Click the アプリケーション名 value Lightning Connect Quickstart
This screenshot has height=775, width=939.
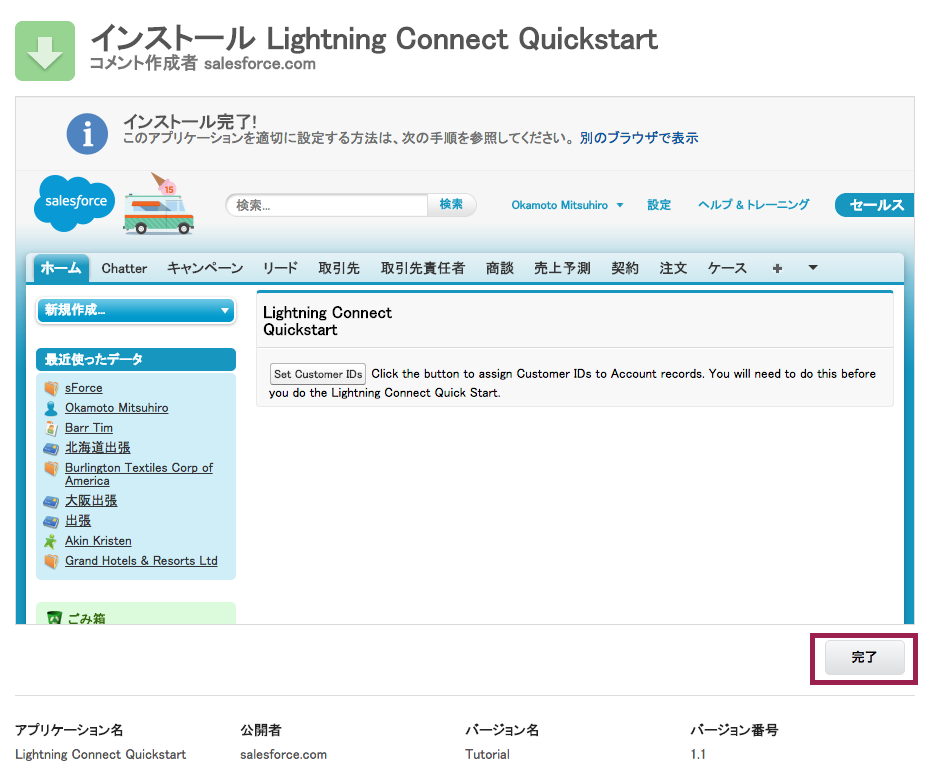pos(101,755)
